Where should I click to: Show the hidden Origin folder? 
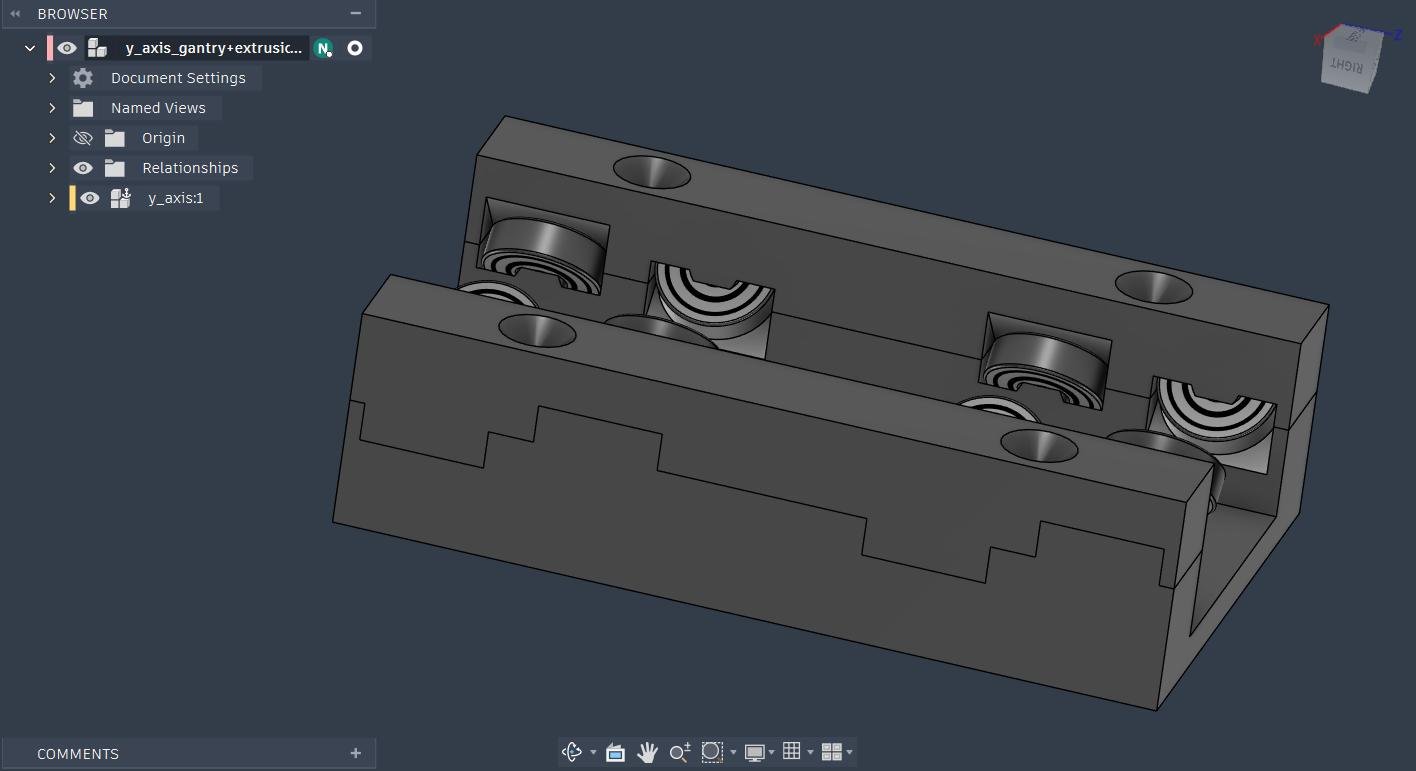(83, 138)
